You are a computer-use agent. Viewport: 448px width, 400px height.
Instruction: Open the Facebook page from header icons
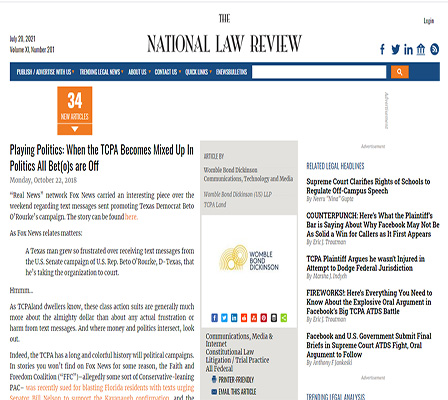pyautogui.click(x=382, y=49)
